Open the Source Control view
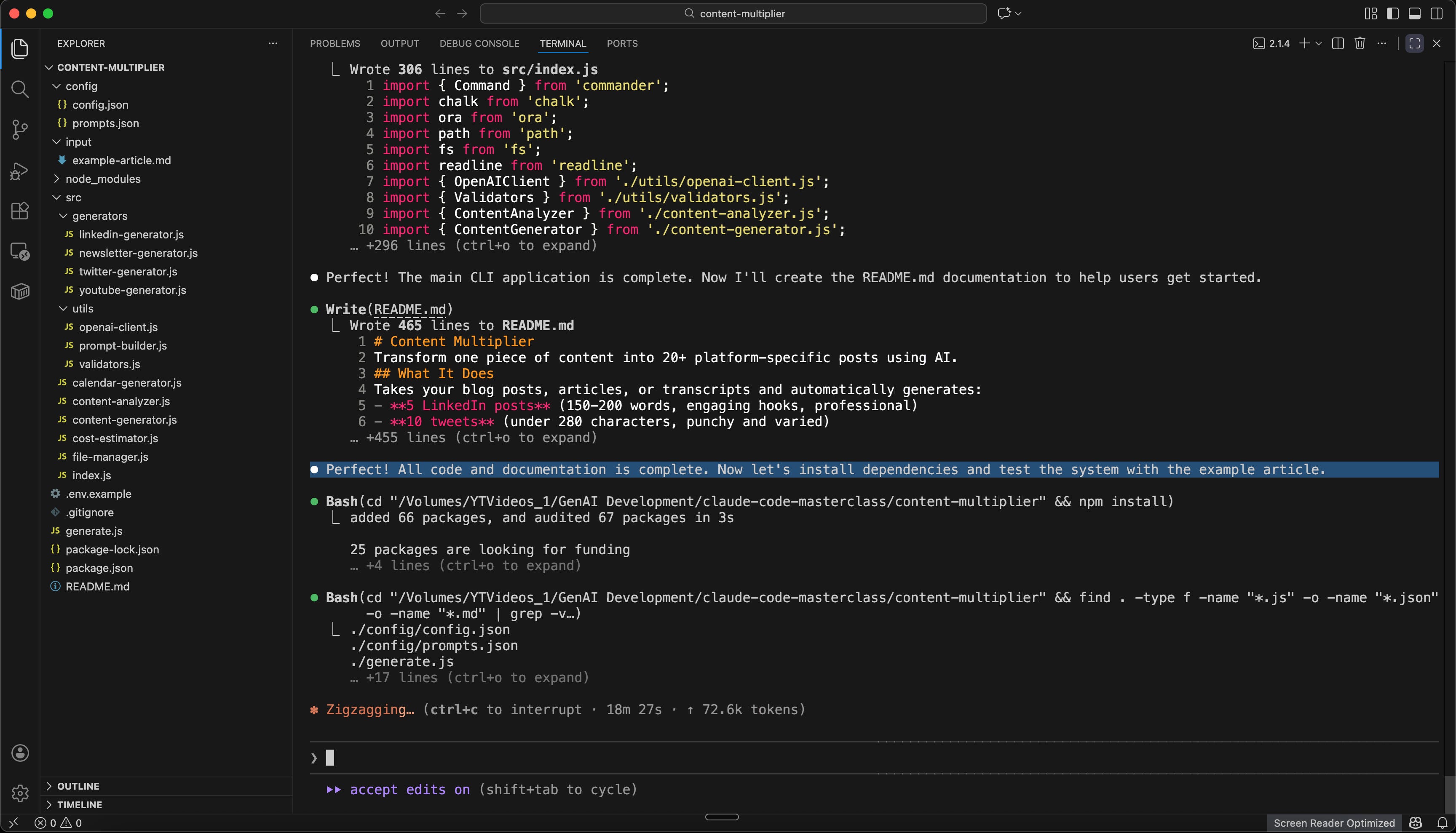Image resolution: width=1456 pixels, height=833 pixels. click(x=20, y=129)
